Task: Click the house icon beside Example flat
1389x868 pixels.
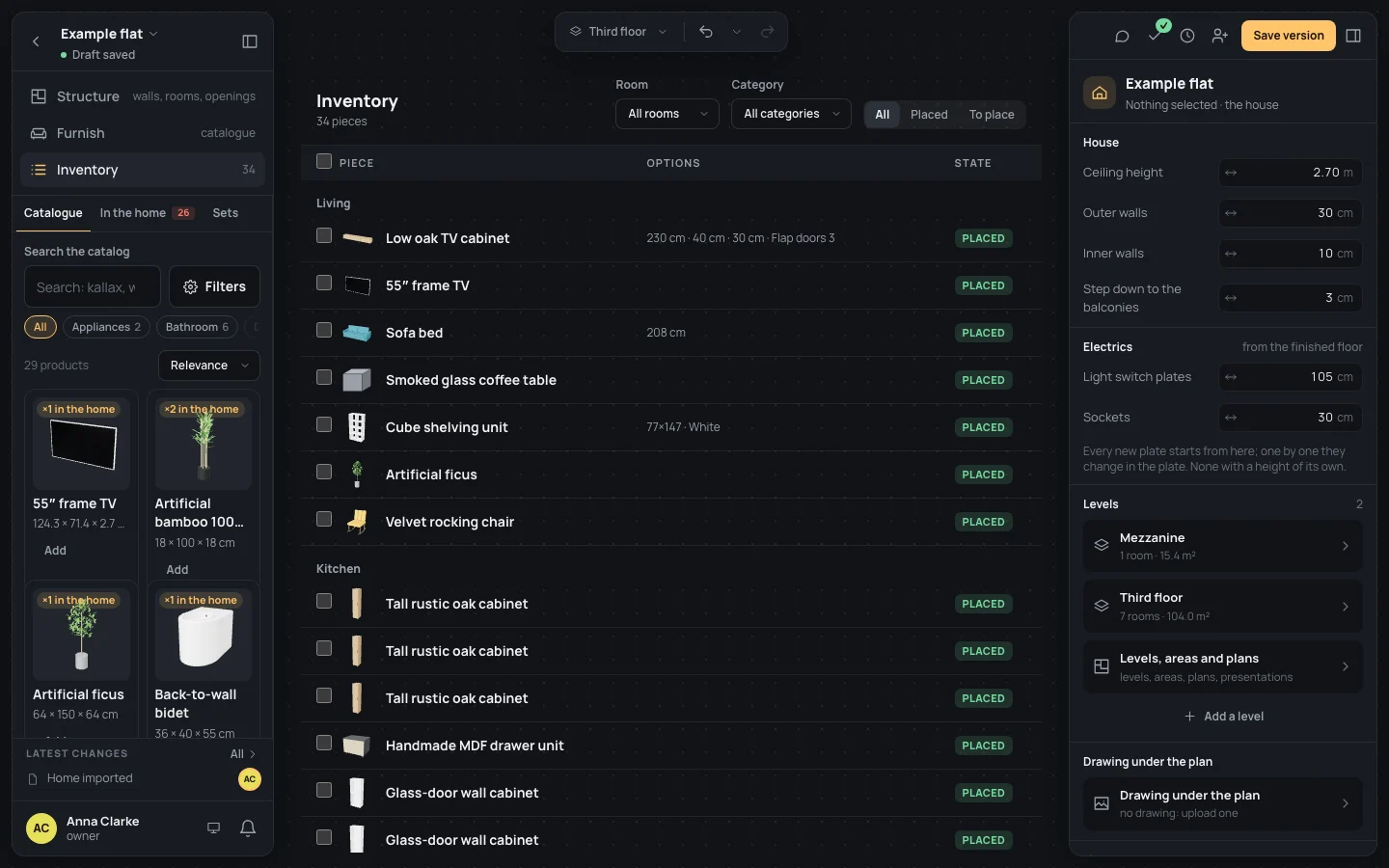Action: (x=1100, y=94)
